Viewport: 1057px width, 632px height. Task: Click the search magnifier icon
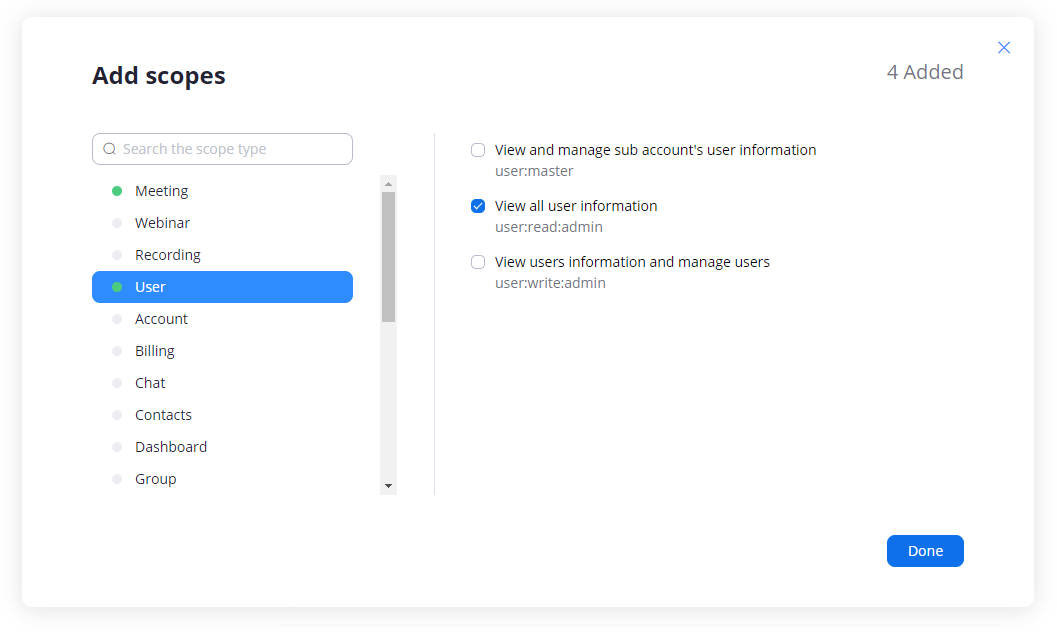coord(109,149)
